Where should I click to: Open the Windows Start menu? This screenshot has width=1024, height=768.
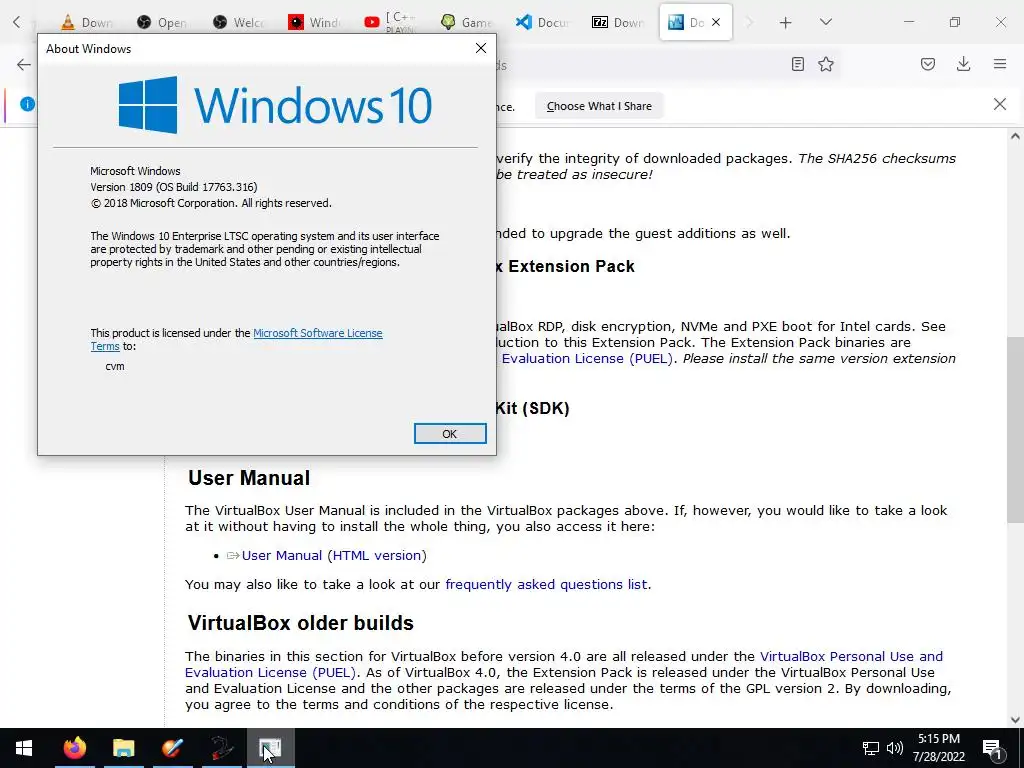pos(24,748)
